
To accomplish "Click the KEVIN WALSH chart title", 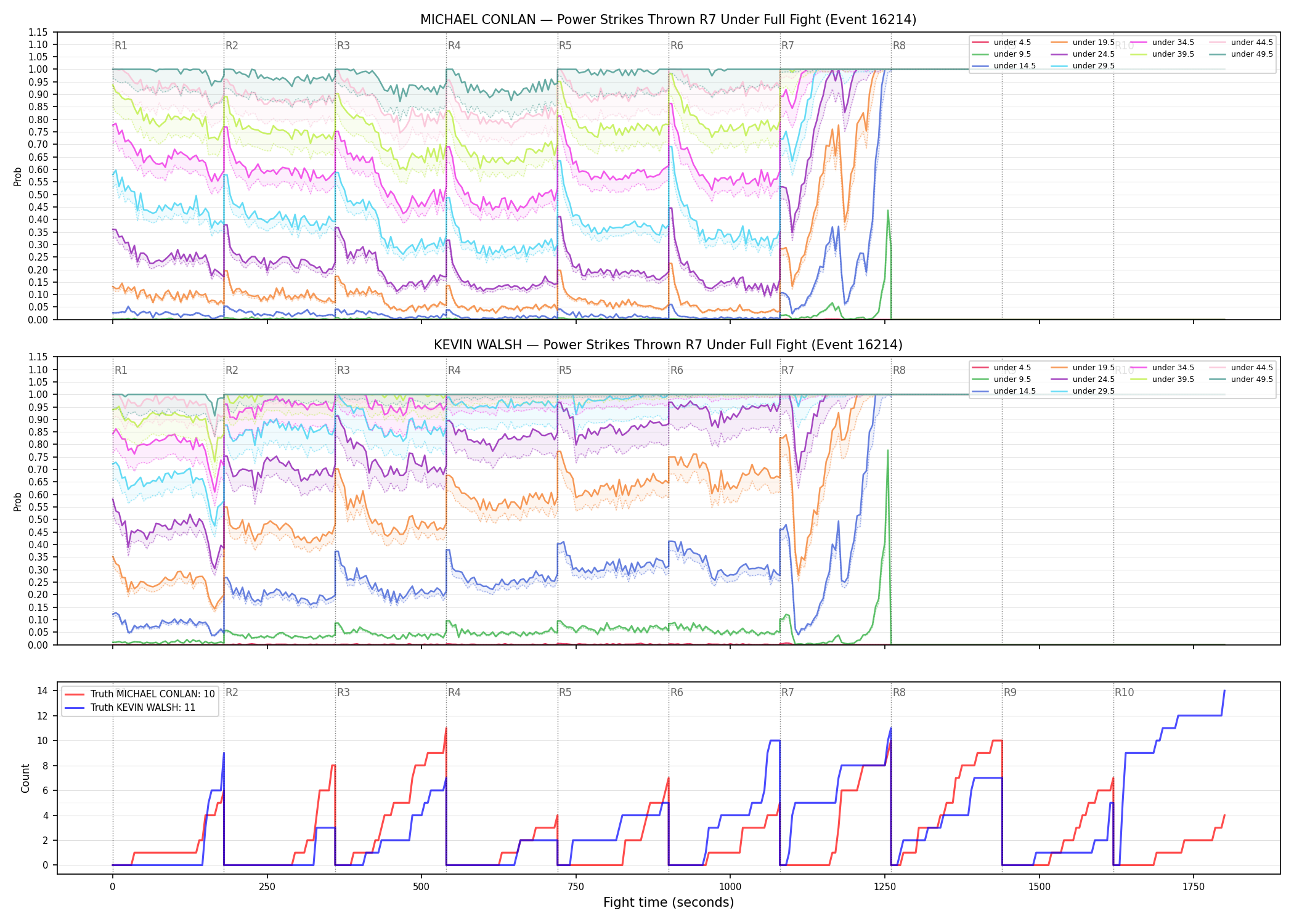I will [668, 345].
